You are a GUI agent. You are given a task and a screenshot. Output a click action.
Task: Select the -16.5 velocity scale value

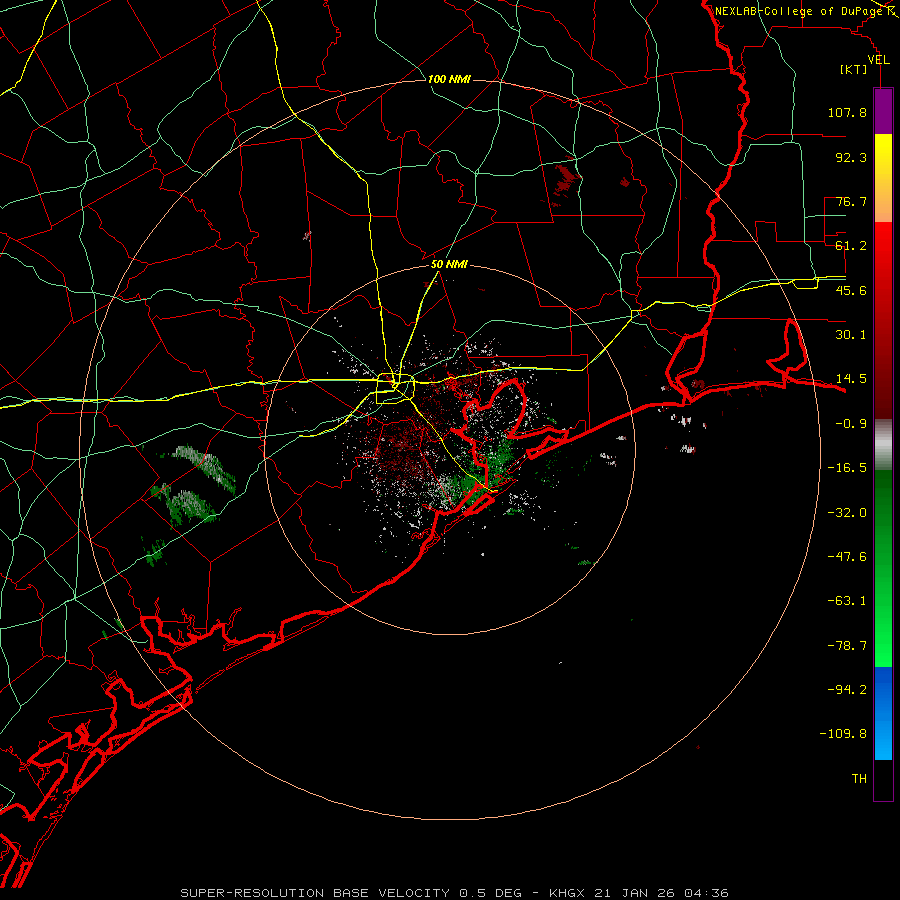pyautogui.click(x=847, y=468)
